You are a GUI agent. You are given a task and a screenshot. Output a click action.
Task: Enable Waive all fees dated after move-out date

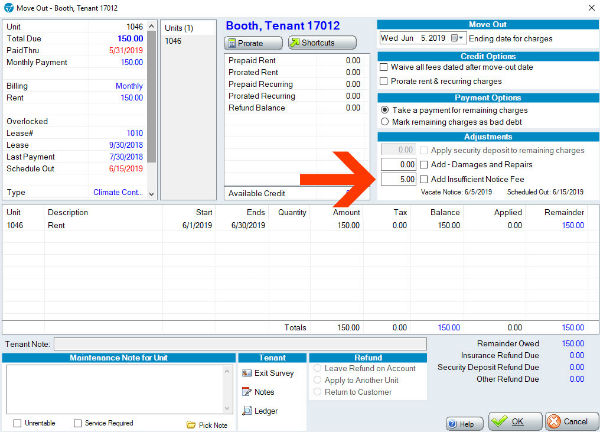[384, 67]
